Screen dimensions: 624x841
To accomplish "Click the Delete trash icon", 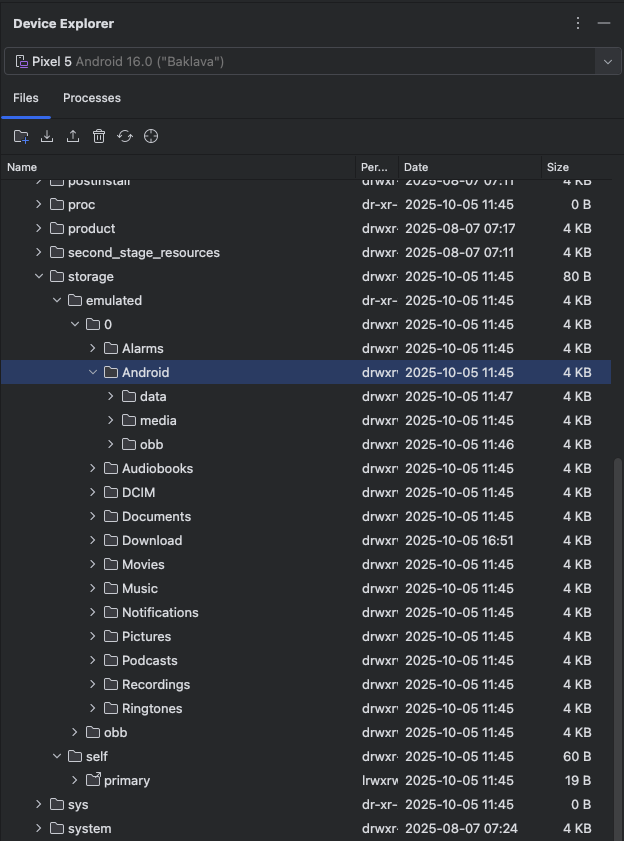I will pyautogui.click(x=99, y=136).
